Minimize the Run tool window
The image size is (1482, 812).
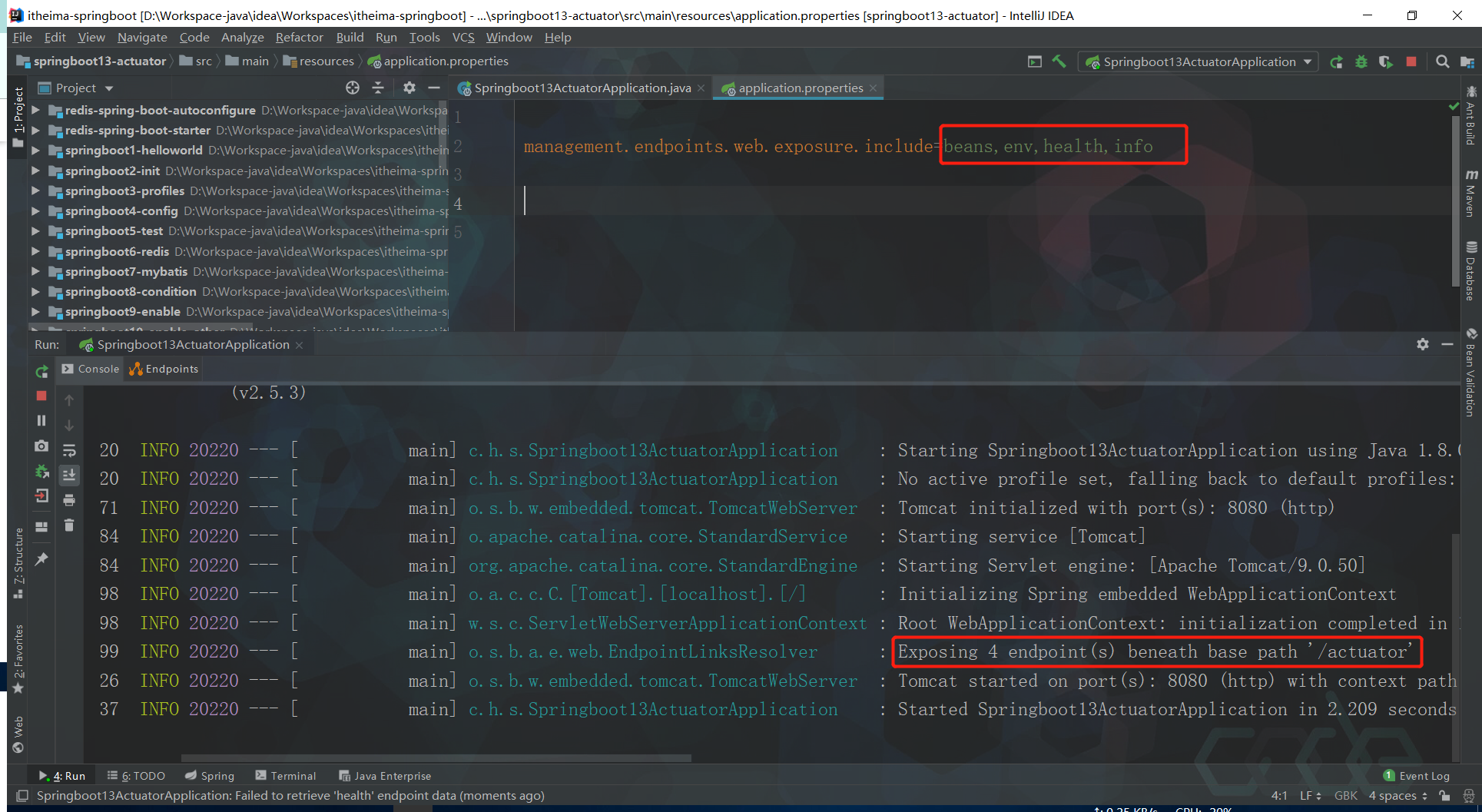[x=1447, y=344]
